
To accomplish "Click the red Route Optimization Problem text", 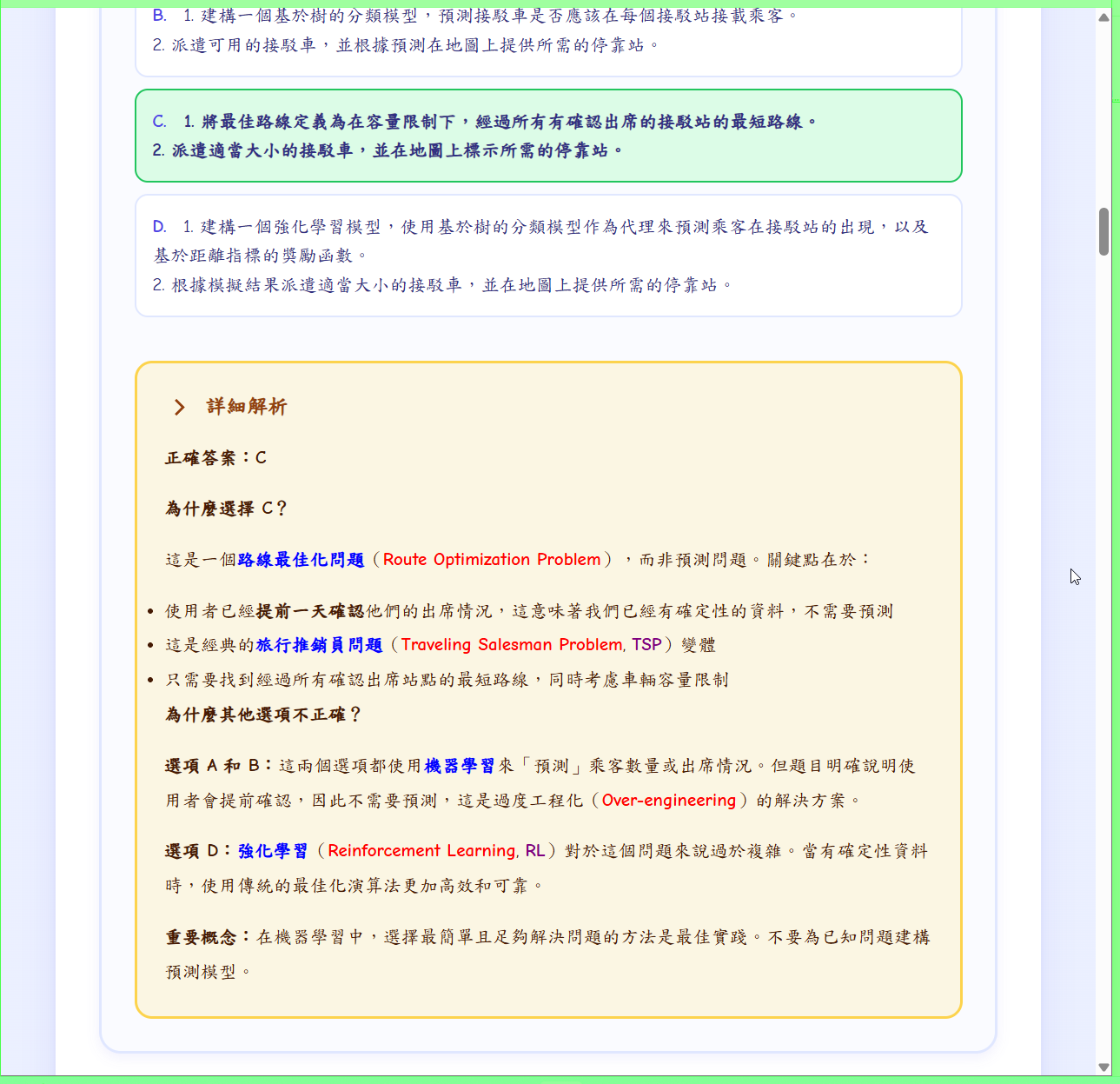I will coord(492,560).
